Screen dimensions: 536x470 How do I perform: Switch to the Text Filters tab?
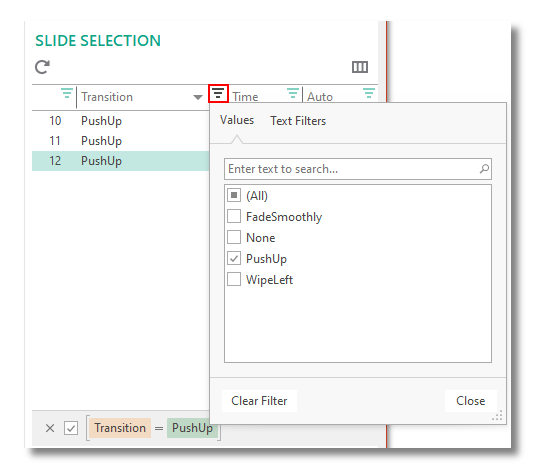click(x=298, y=121)
